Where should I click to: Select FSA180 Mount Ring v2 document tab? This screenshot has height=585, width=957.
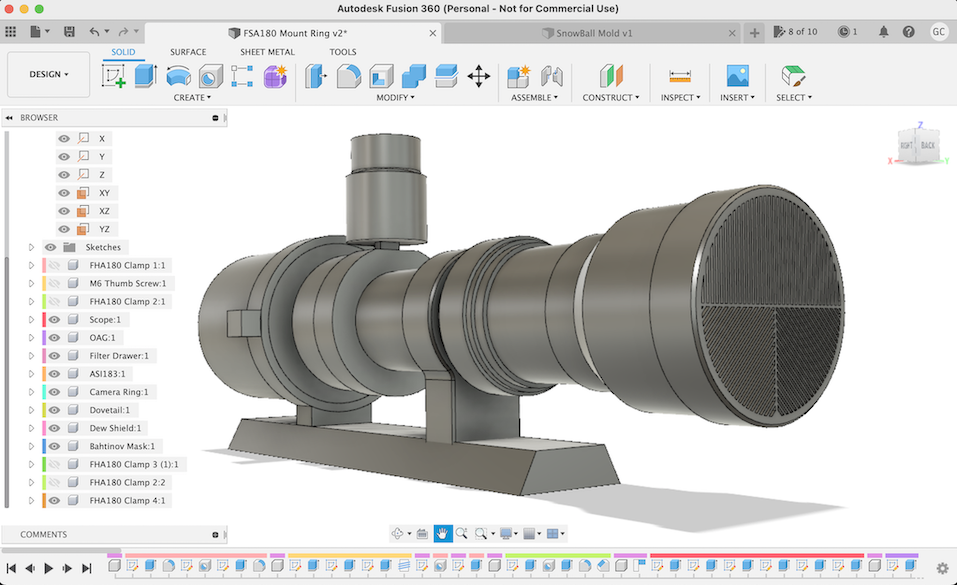pyautogui.click(x=294, y=33)
